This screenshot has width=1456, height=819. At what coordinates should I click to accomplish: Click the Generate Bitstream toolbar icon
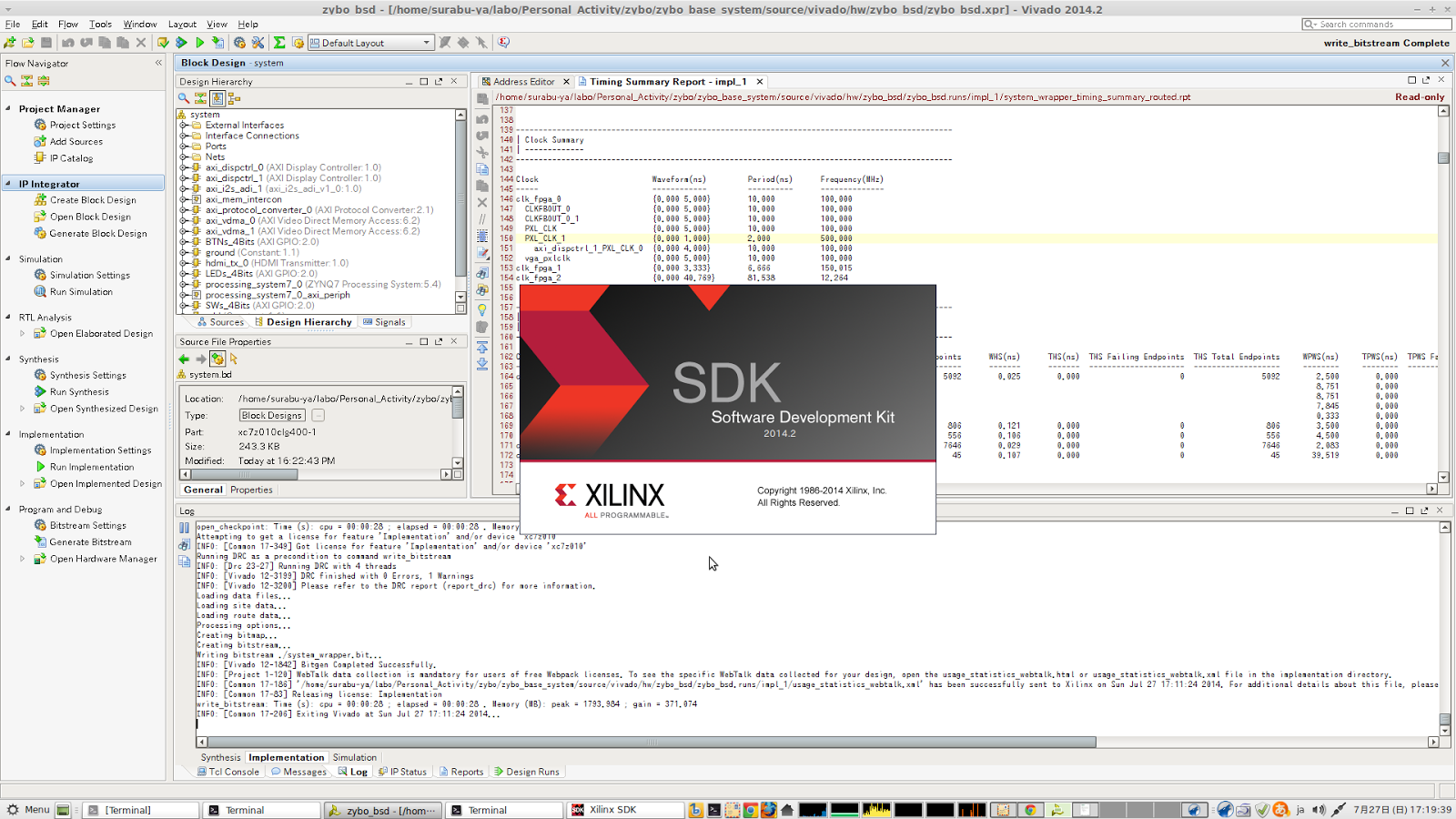point(217,43)
